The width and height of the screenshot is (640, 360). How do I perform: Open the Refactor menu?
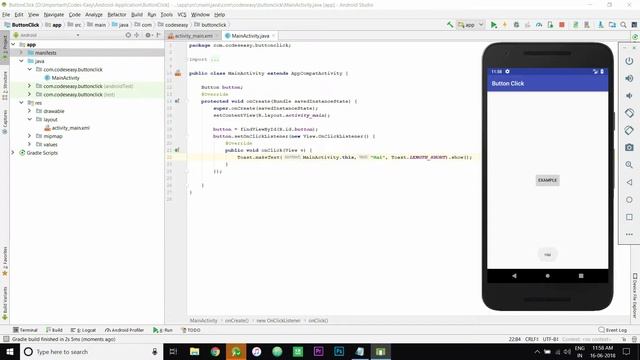[x=117, y=14]
